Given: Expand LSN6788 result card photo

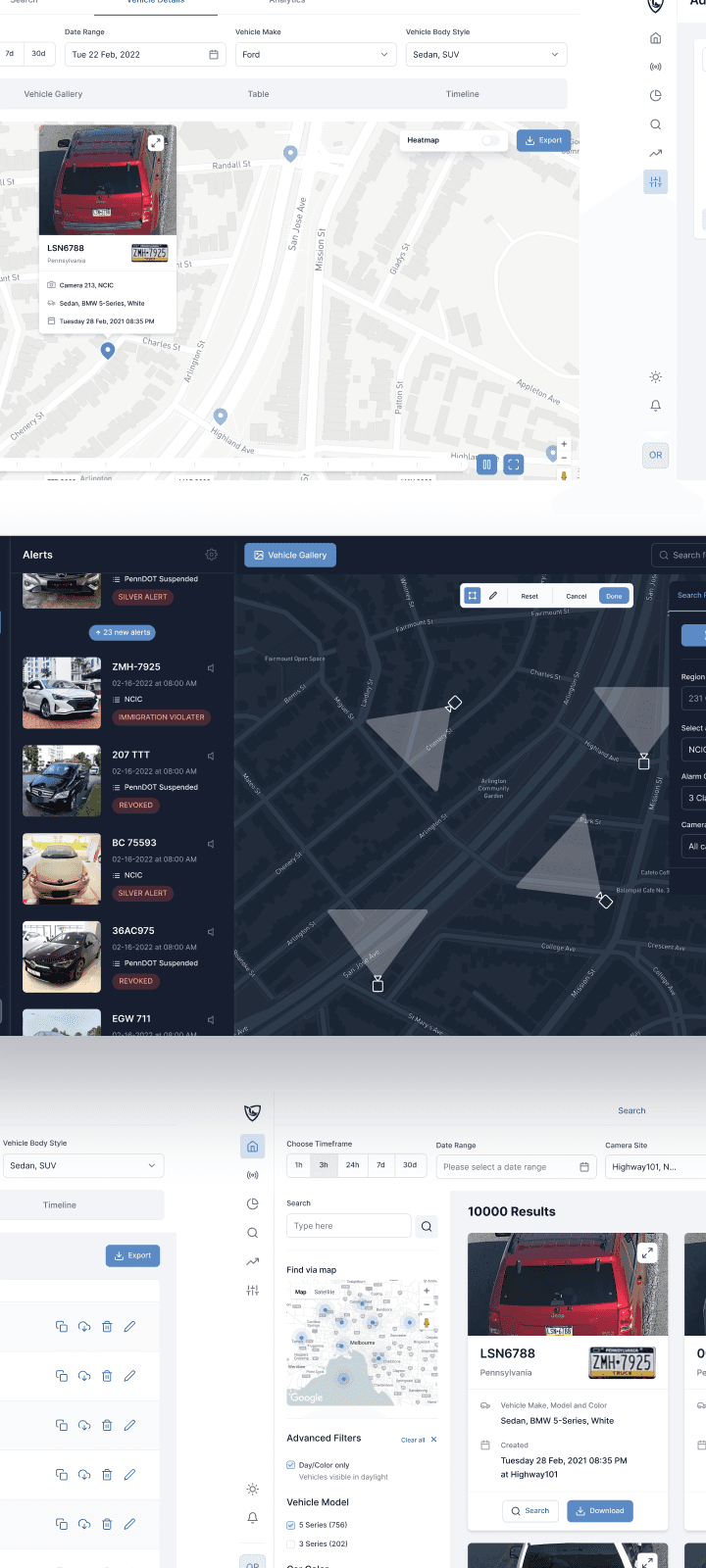Looking at the screenshot, I should point(647,1252).
